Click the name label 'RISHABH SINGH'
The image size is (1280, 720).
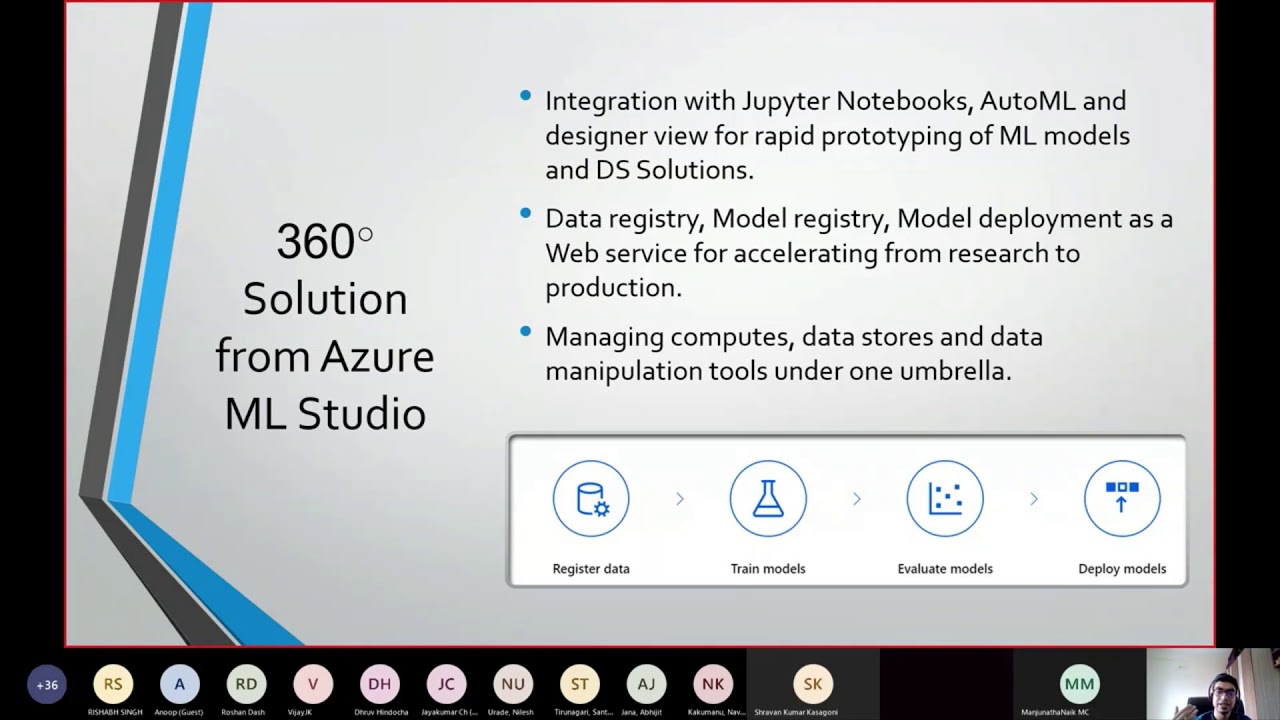click(x=113, y=712)
